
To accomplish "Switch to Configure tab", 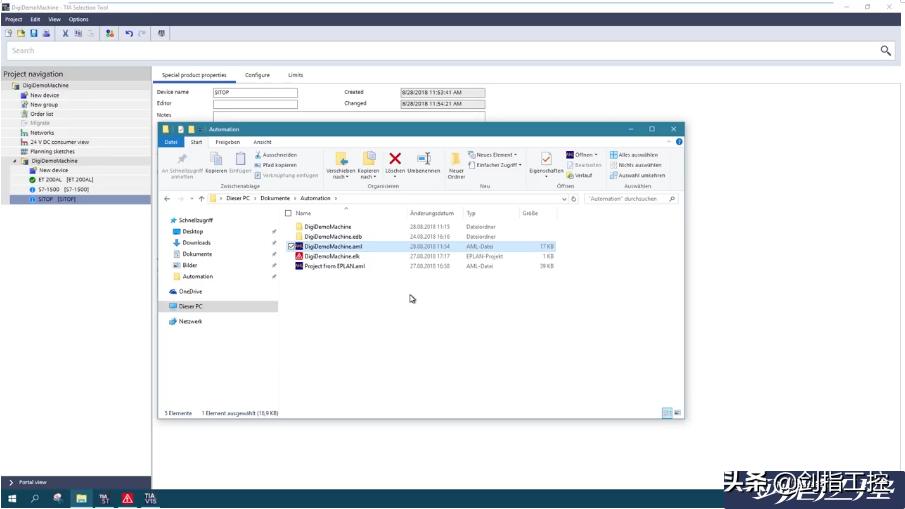I will click(x=257, y=75).
